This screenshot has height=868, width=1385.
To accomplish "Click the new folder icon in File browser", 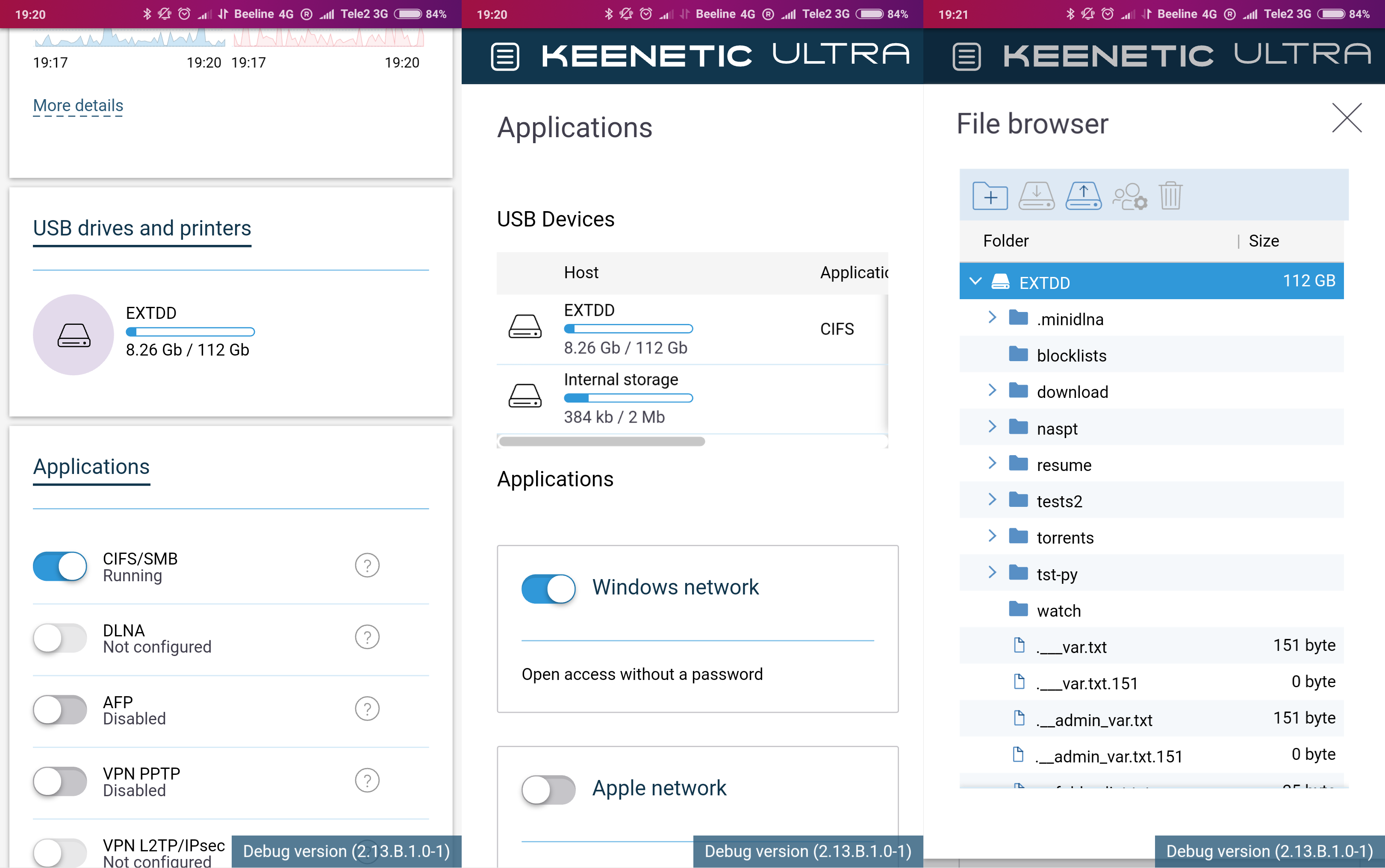I will [990, 196].
